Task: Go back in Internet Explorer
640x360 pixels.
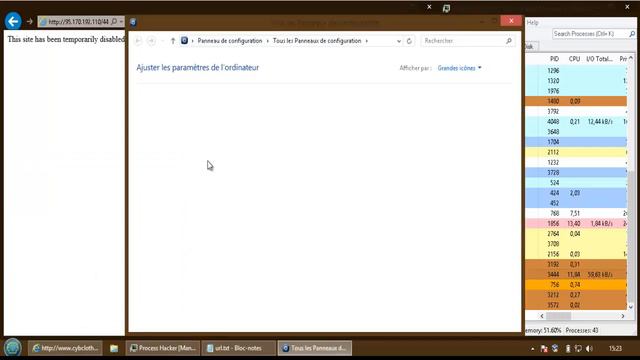Action: pyautogui.click(x=13, y=21)
